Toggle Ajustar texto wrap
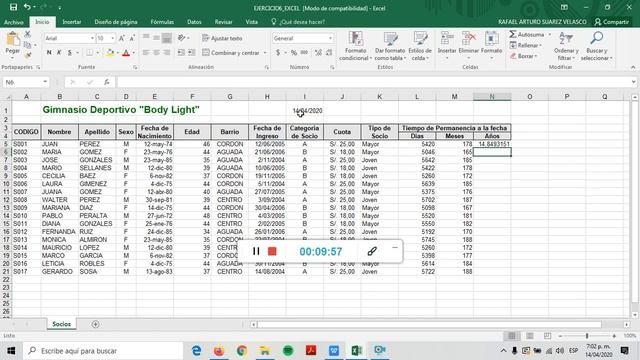Screen dimensions: 640x360 pyautogui.click(x=222, y=38)
